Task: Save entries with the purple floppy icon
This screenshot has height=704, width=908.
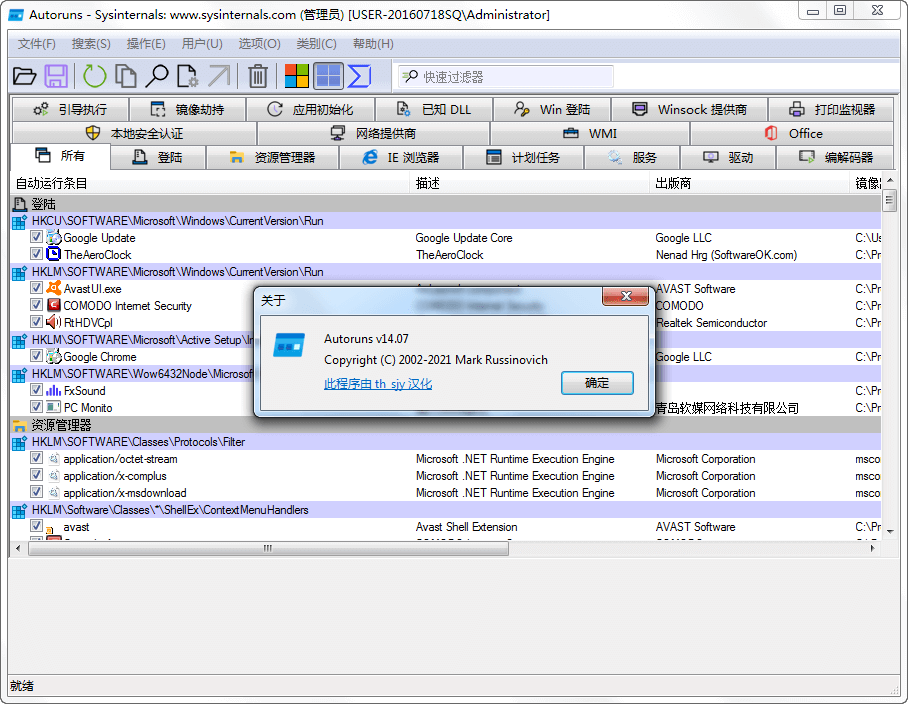Action: [x=56, y=76]
